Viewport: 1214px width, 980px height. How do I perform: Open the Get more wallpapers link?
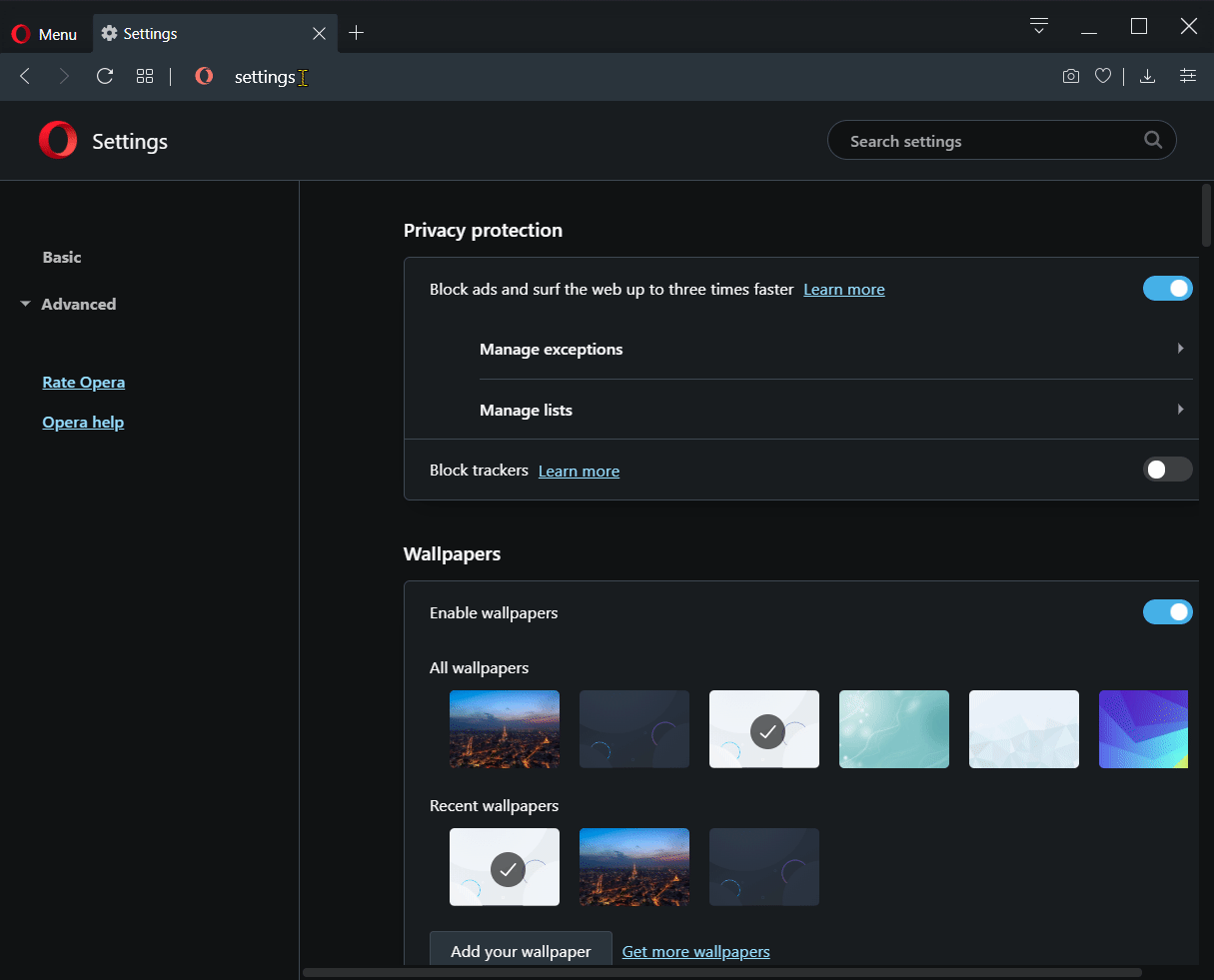696,952
